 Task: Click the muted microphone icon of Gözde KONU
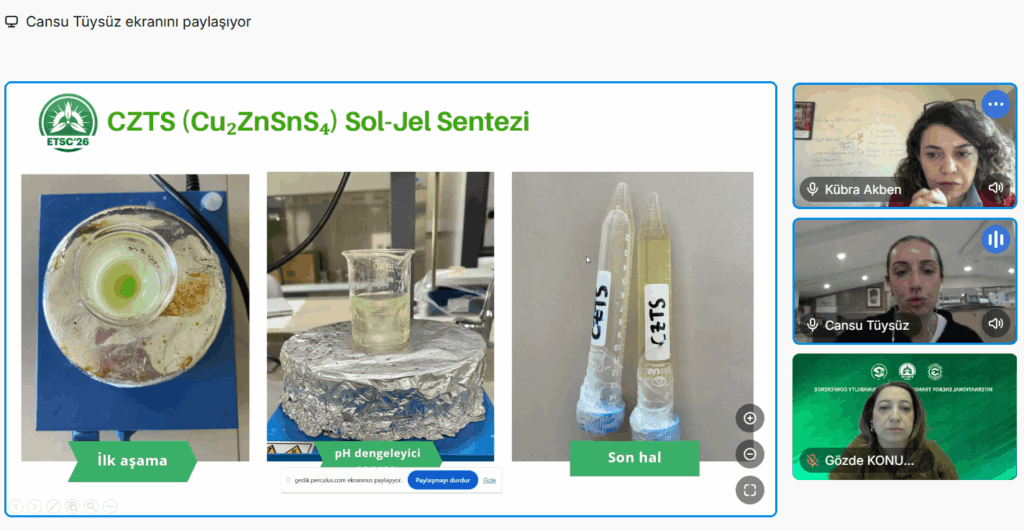(812, 460)
